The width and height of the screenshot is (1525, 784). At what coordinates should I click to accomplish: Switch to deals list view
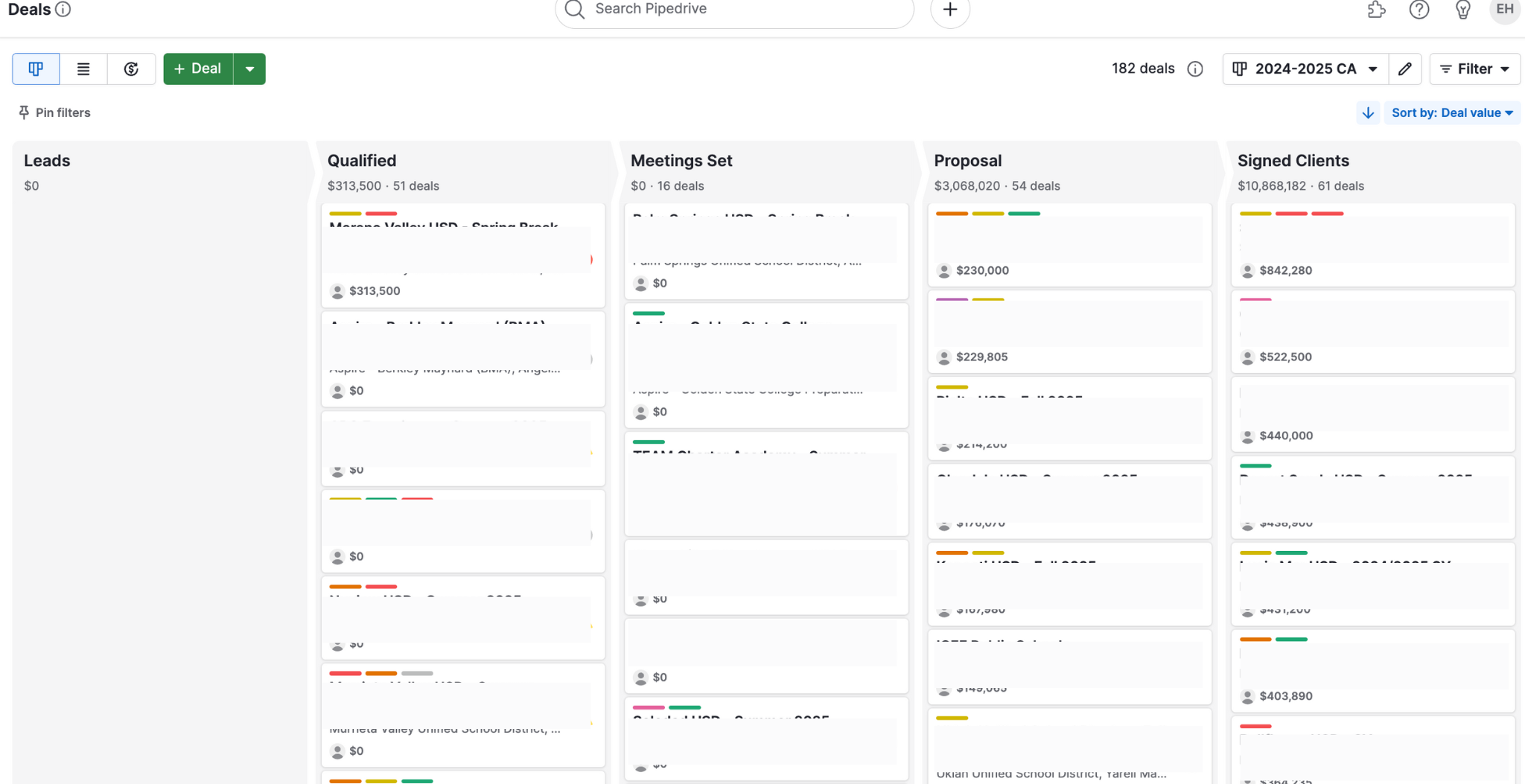[x=83, y=68]
